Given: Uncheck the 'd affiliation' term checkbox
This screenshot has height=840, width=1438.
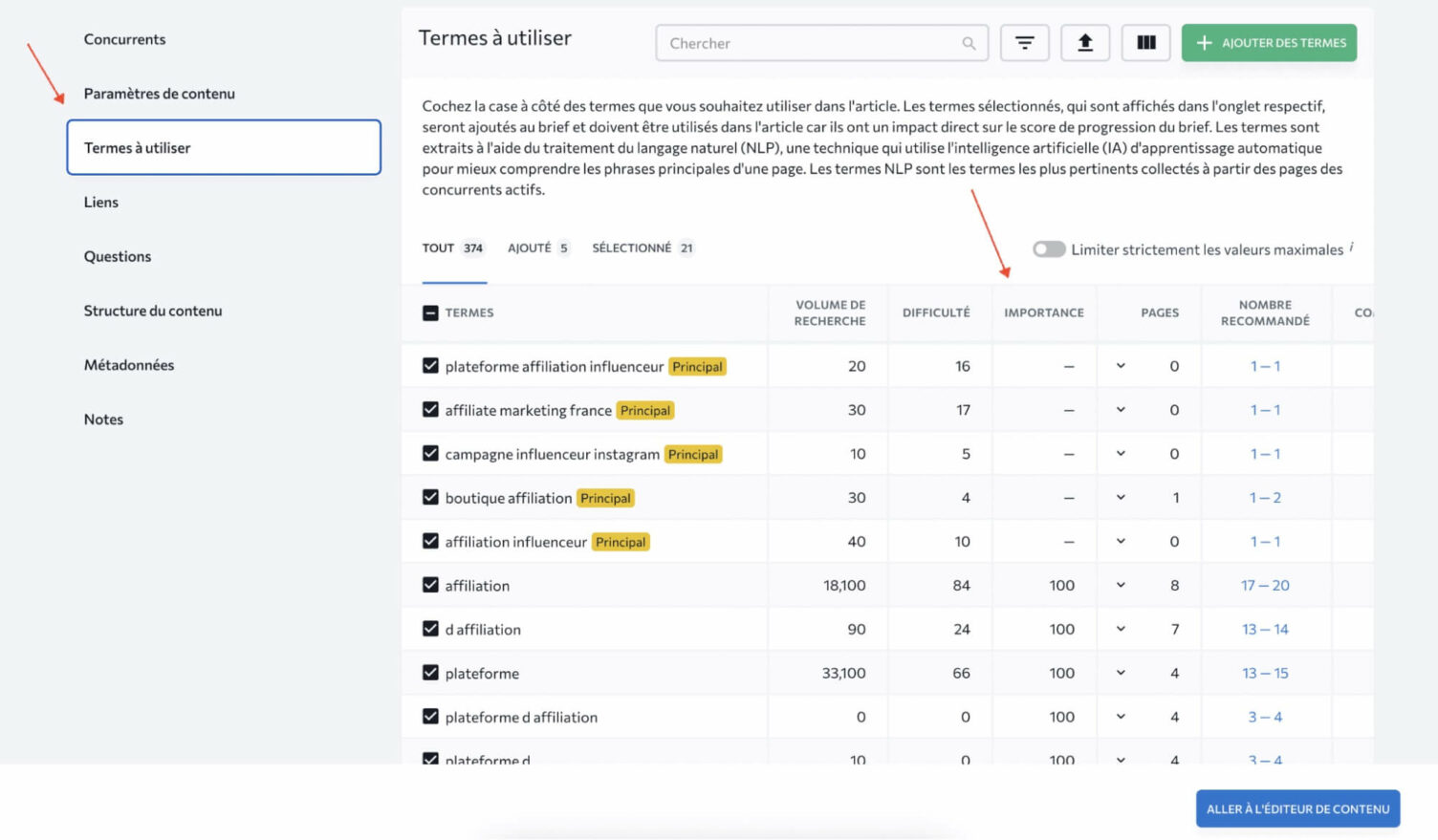Looking at the screenshot, I should pyautogui.click(x=430, y=629).
